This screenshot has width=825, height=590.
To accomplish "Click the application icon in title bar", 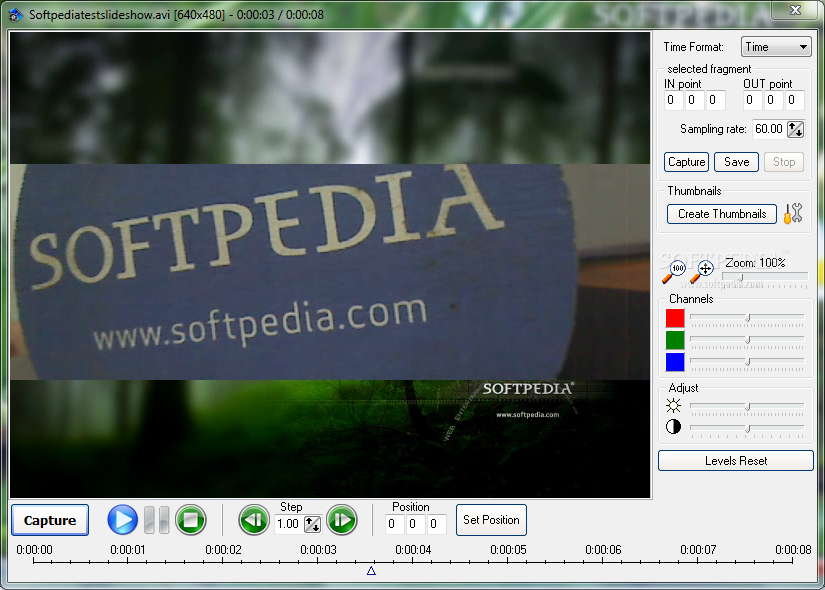I will coord(15,15).
